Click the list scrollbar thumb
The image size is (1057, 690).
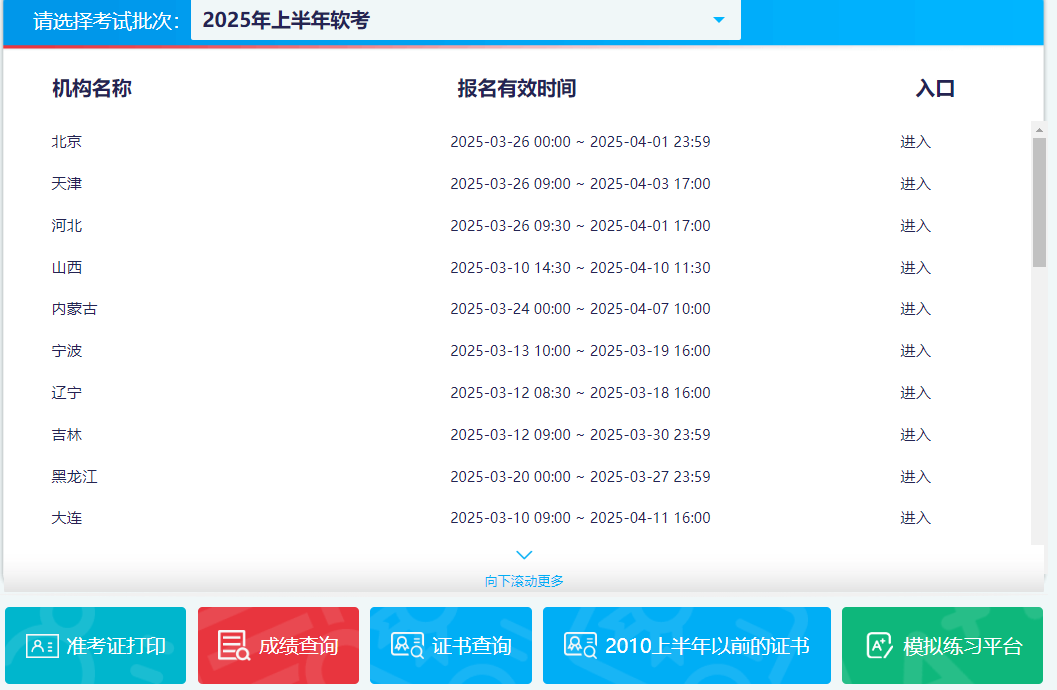point(1039,202)
